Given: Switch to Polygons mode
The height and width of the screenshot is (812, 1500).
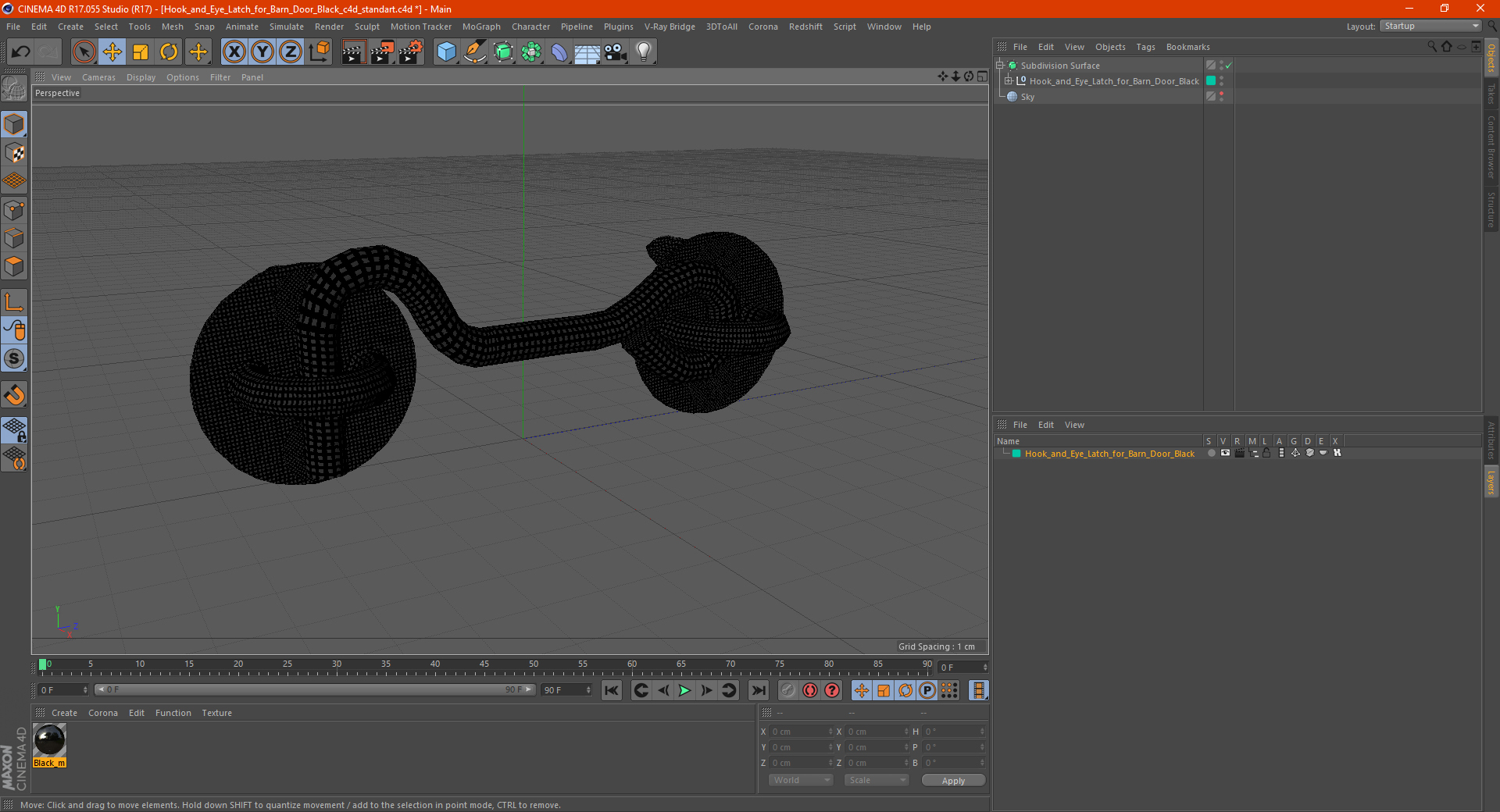Looking at the screenshot, I should pos(15,266).
